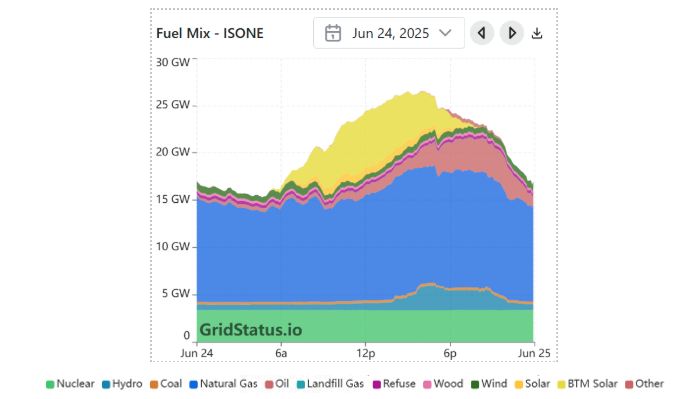Toggle the Refuse legend swatch

pos(377,385)
